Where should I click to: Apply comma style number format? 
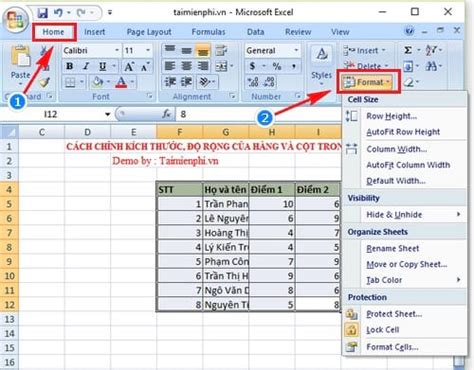click(x=294, y=66)
